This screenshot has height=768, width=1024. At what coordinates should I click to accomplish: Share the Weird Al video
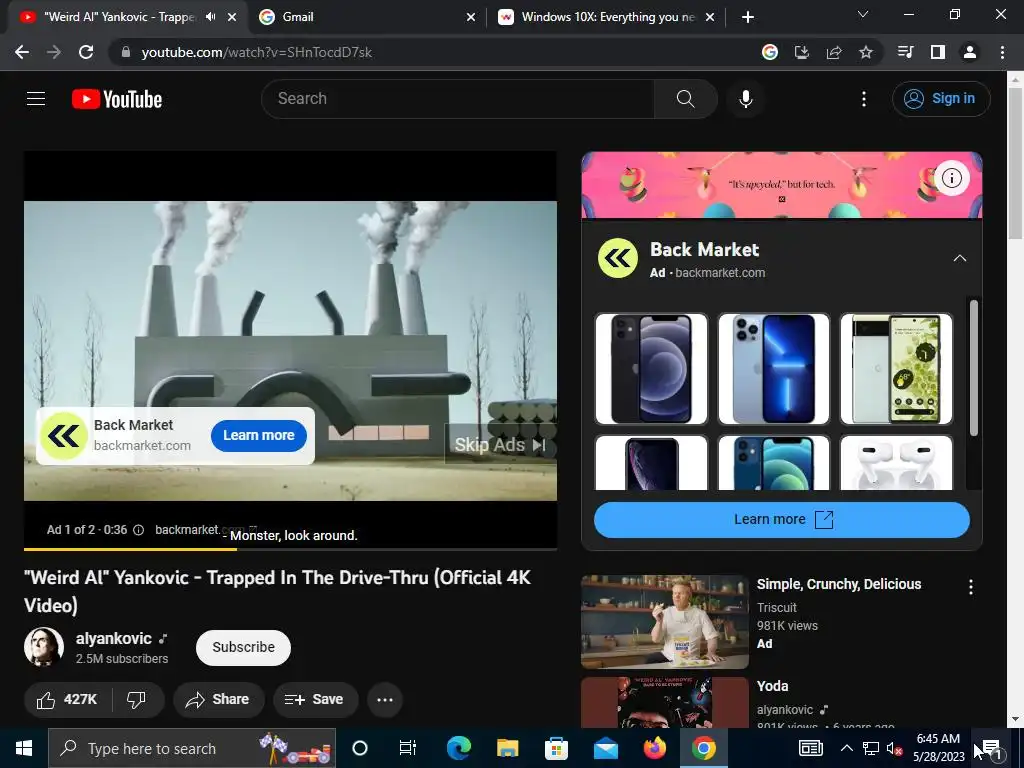click(x=218, y=699)
